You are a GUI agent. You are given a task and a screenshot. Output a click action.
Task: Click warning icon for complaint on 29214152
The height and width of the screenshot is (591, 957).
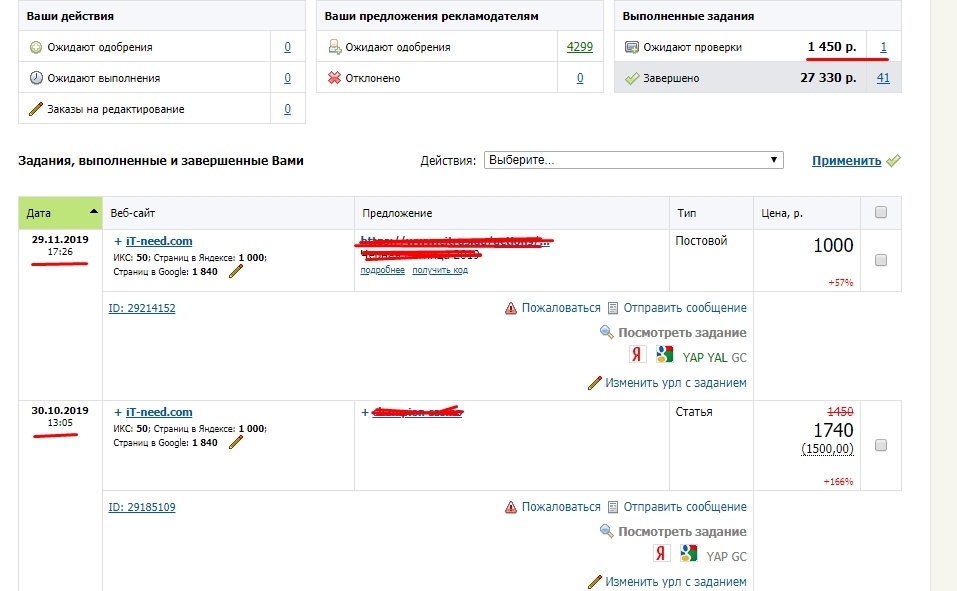pyautogui.click(x=511, y=308)
